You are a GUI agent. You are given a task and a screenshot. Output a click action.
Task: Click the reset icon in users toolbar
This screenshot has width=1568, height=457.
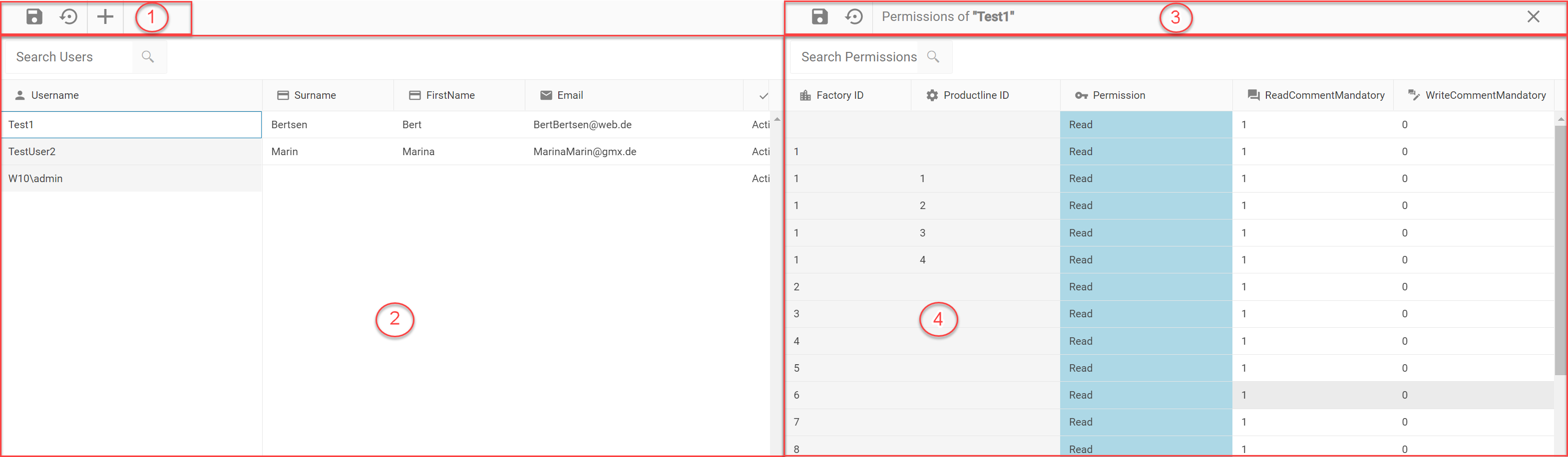pyautogui.click(x=69, y=17)
